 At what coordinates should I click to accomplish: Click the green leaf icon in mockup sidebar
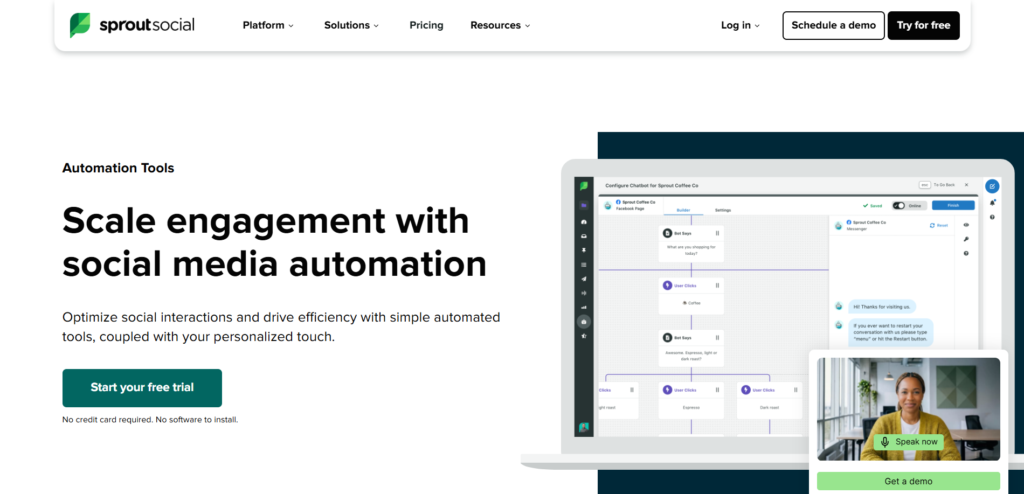(584, 186)
